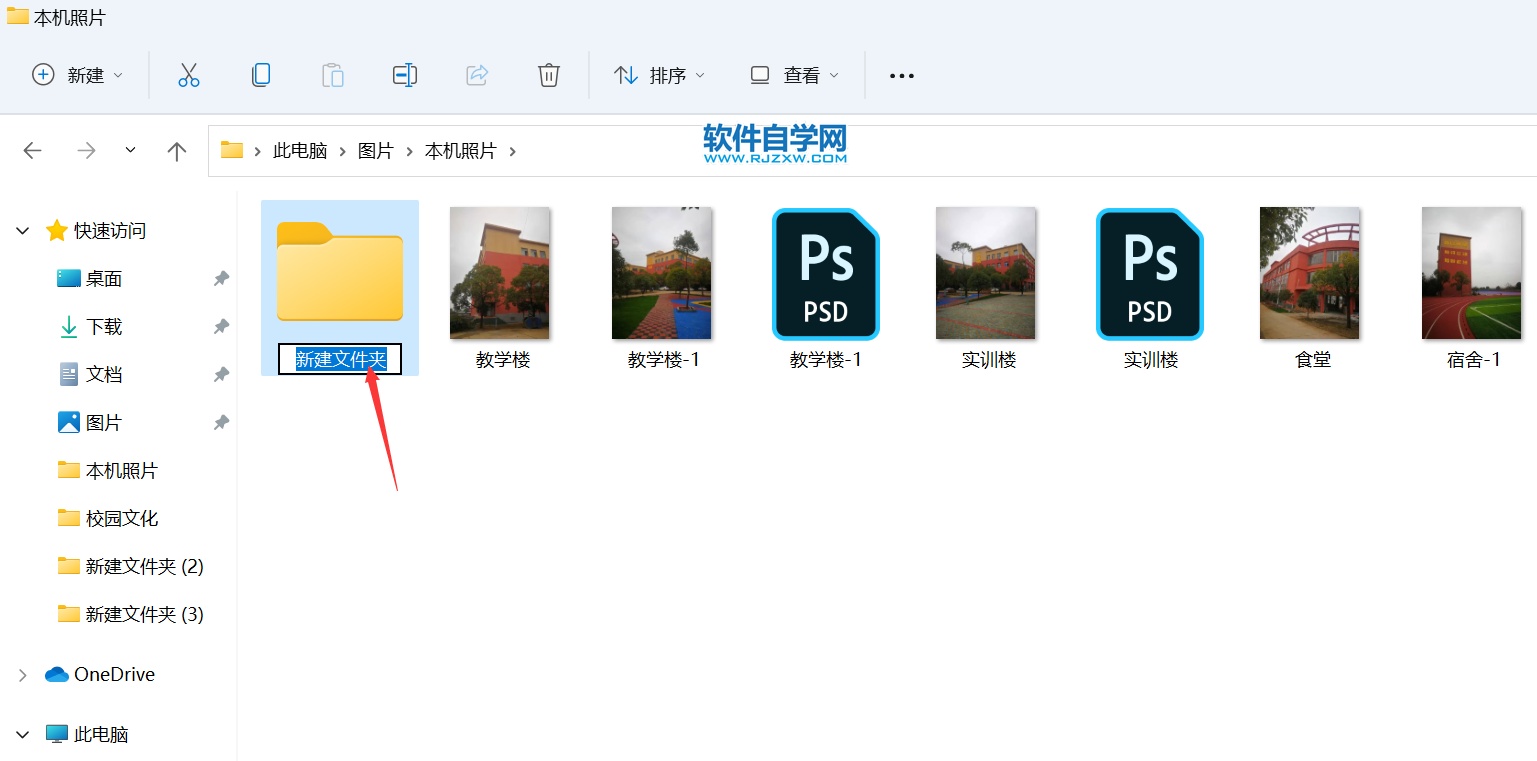Expand the OneDrive tree node
Image resolution: width=1537 pixels, height=761 pixels.
point(22,675)
